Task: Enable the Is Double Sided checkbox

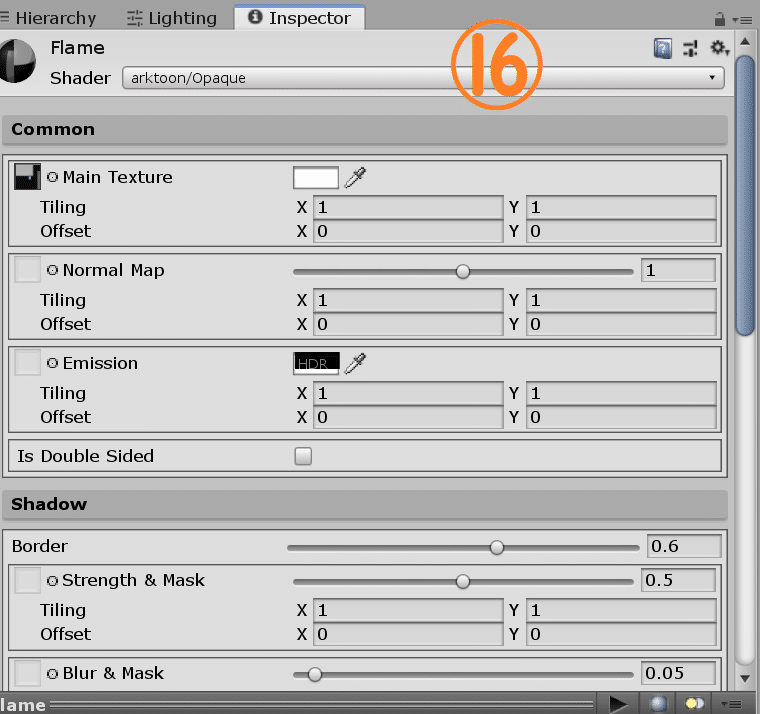Action: click(303, 456)
